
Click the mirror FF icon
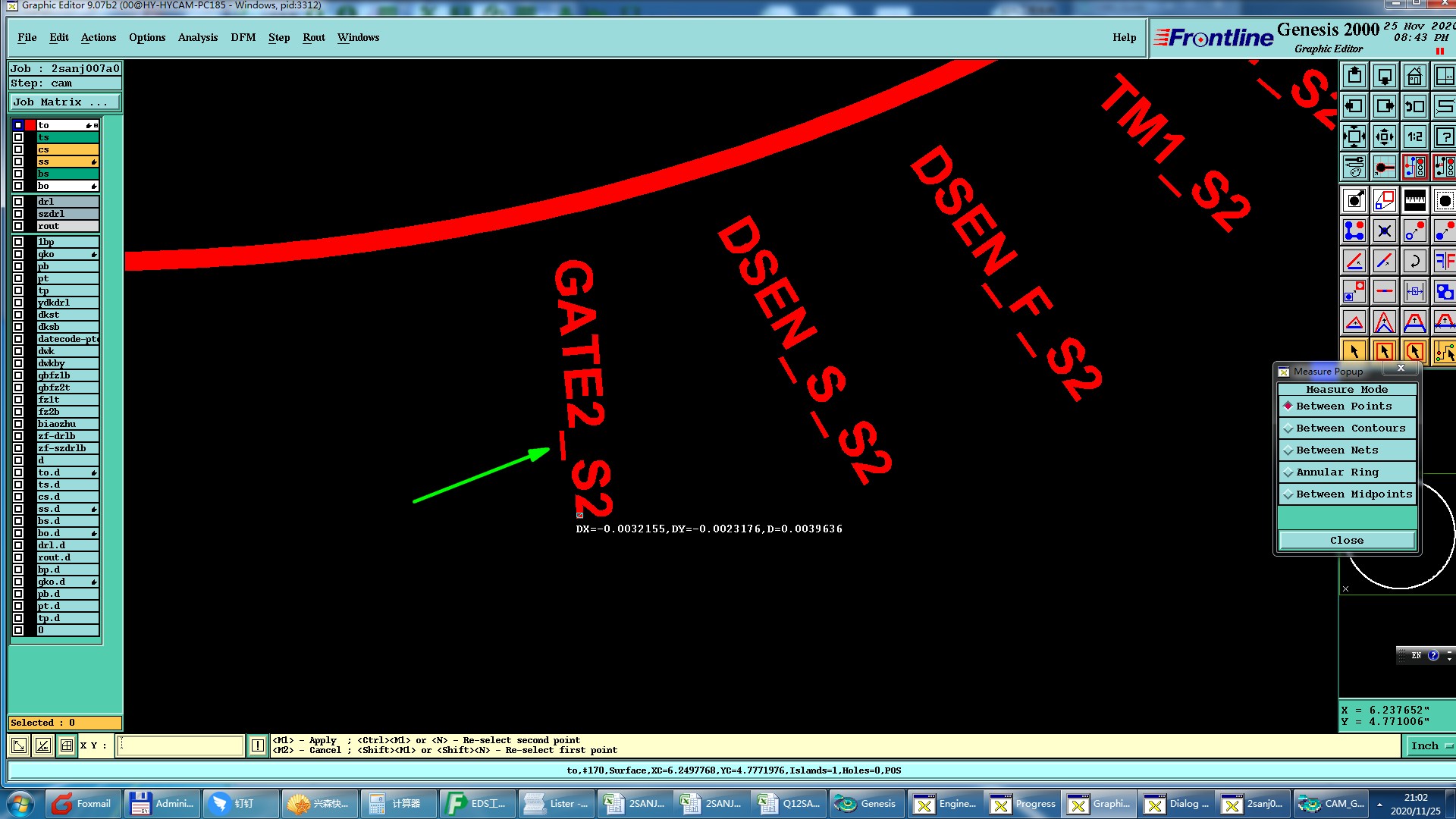click(1444, 262)
